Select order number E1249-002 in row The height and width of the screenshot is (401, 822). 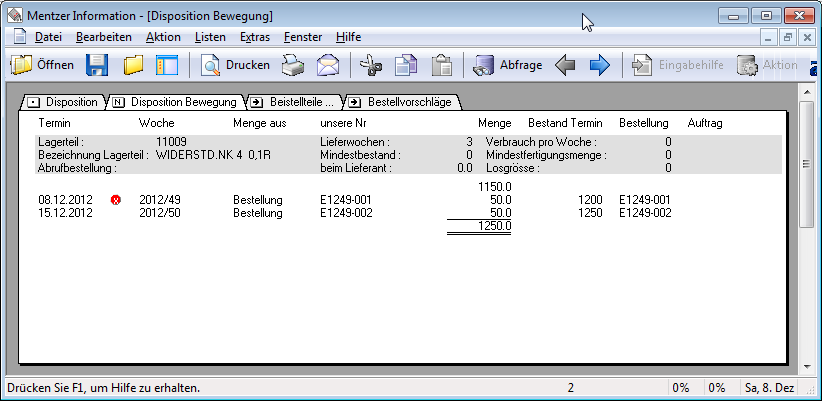[345, 213]
